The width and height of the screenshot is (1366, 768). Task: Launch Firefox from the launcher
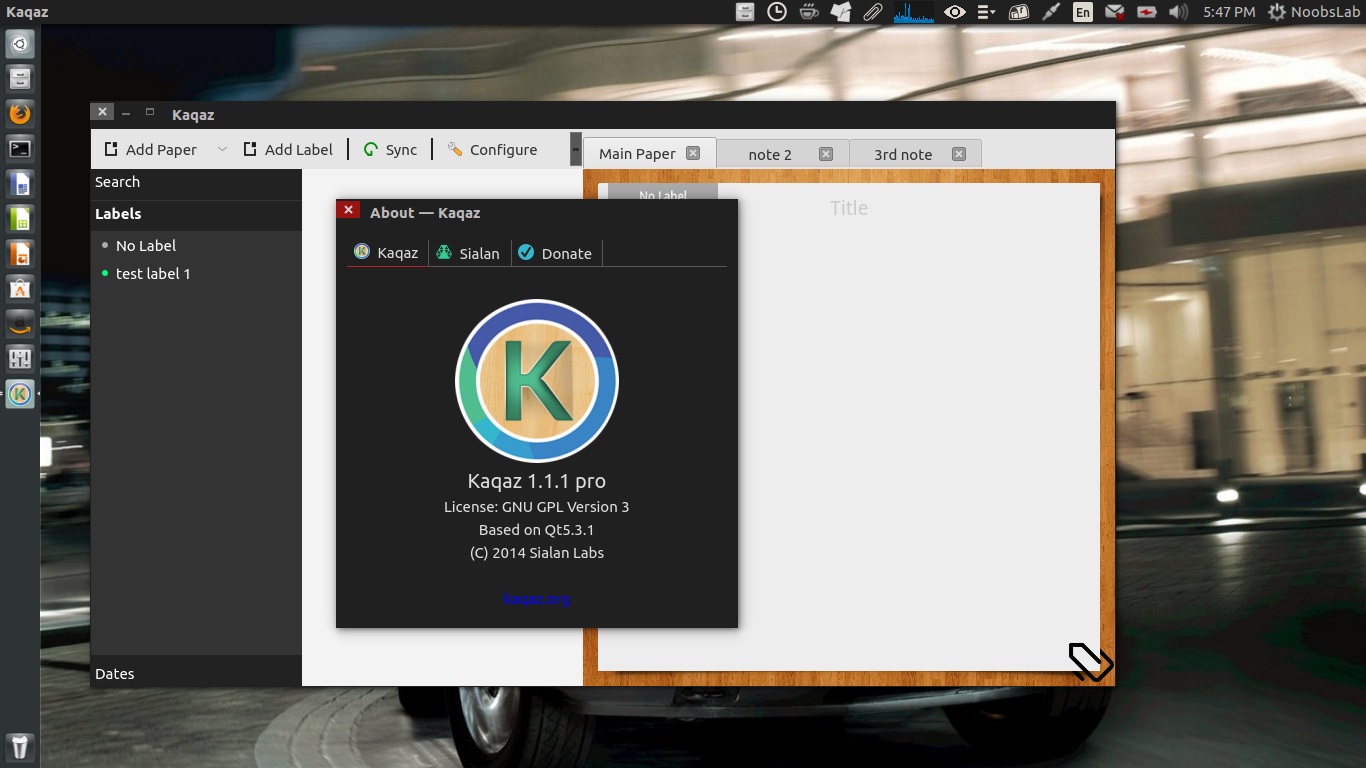tap(21, 114)
